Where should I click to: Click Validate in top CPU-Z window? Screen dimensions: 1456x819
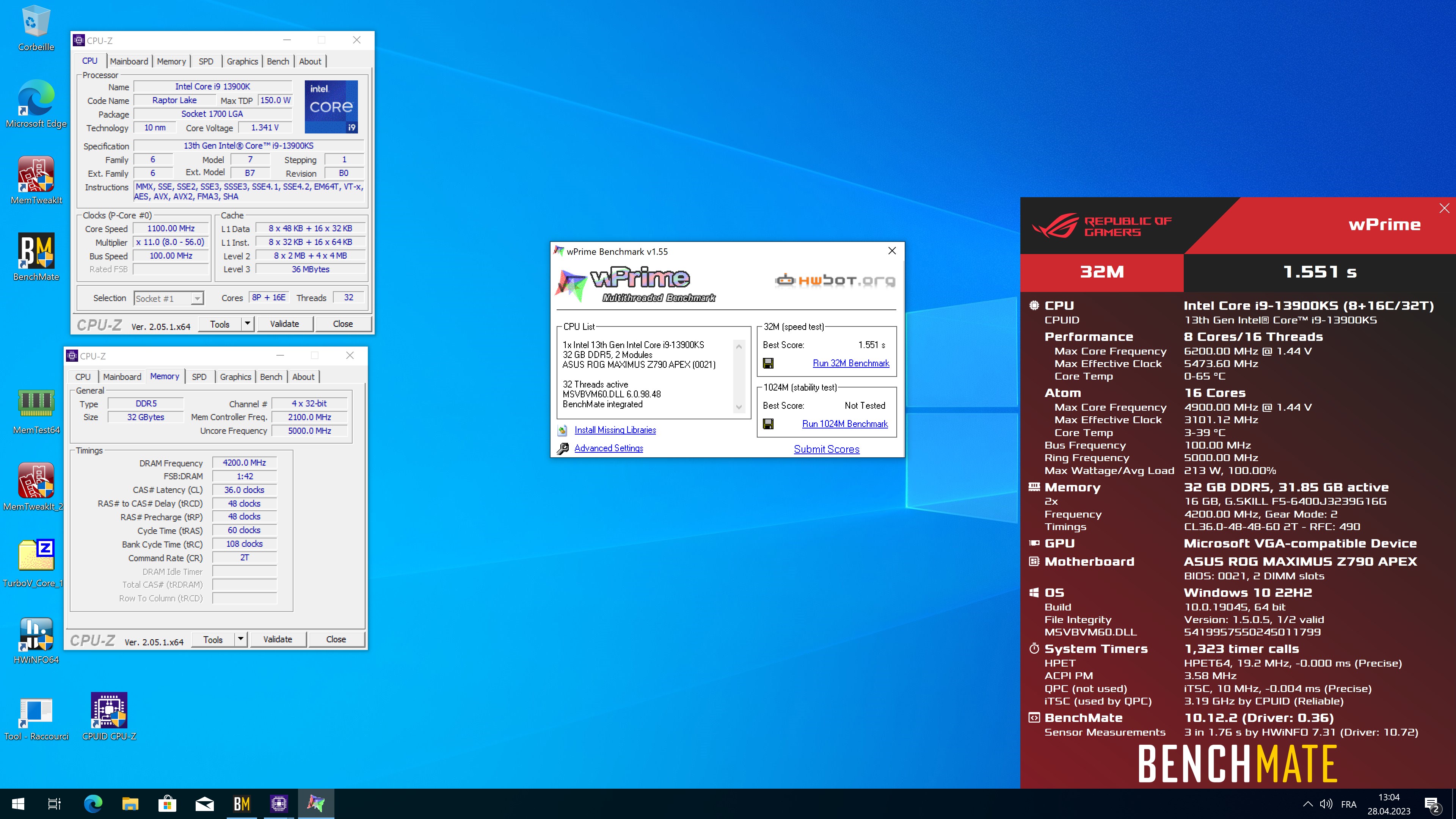[x=284, y=324]
